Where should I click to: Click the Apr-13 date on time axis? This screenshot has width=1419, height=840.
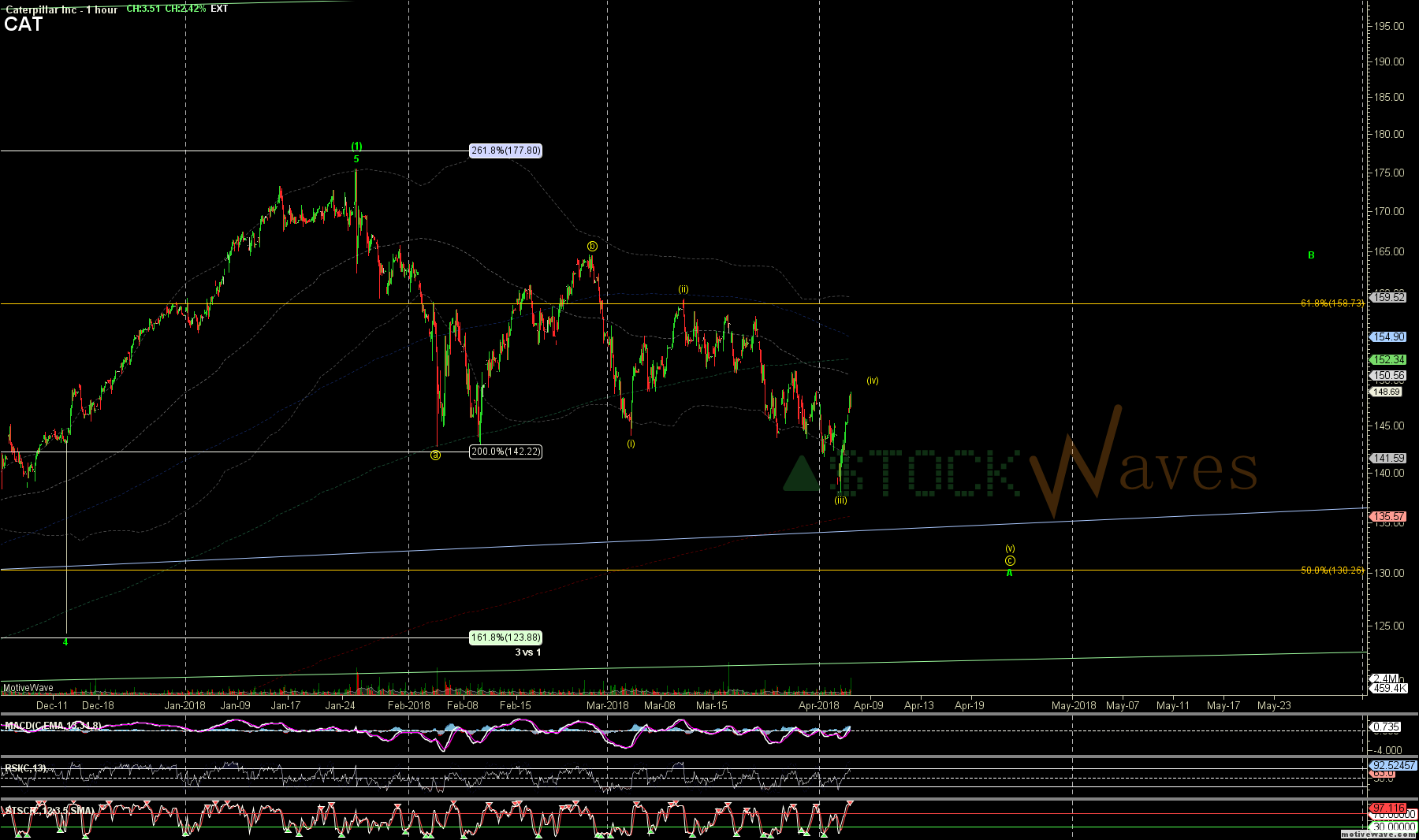pyautogui.click(x=919, y=706)
